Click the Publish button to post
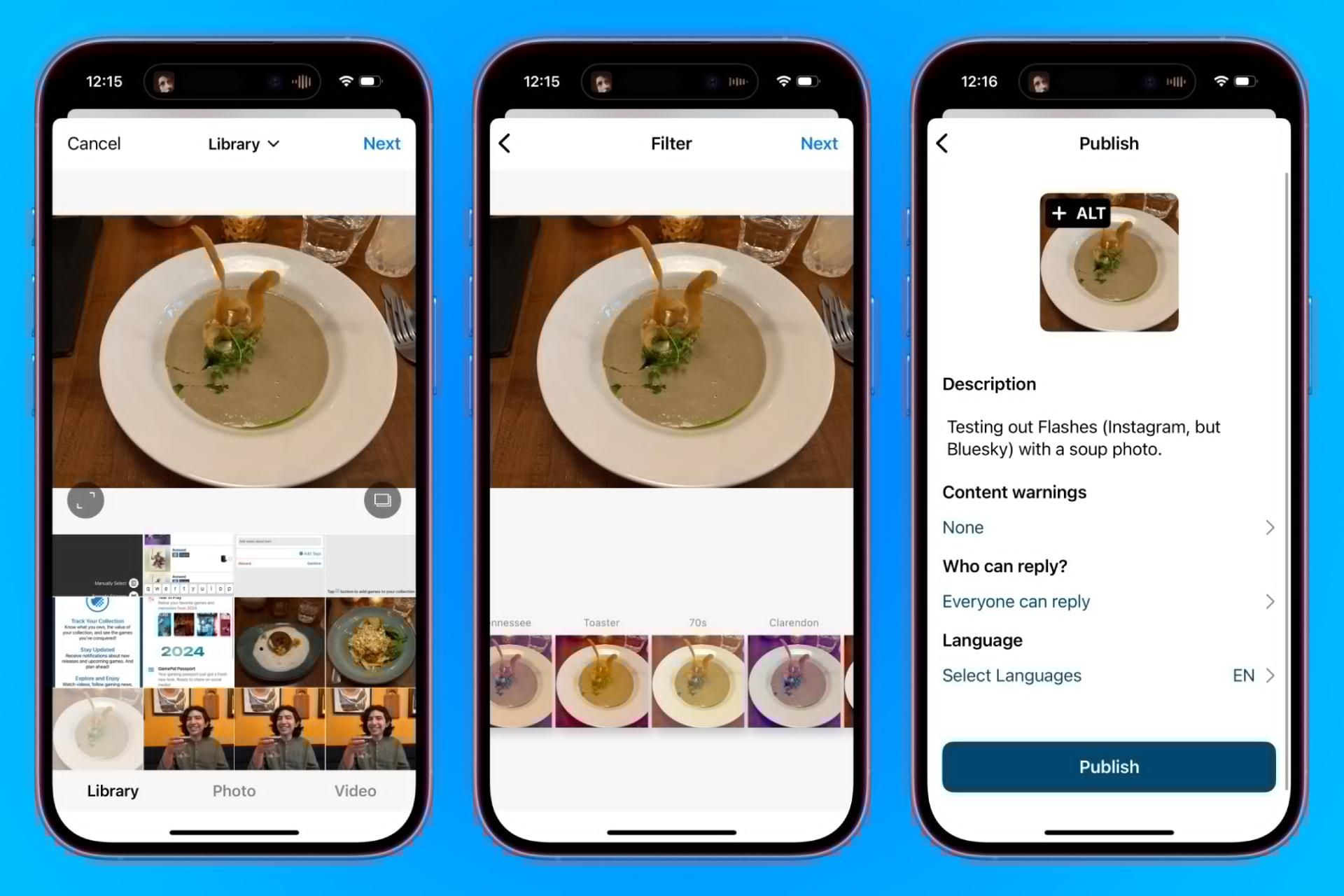1344x896 pixels. (x=1108, y=766)
